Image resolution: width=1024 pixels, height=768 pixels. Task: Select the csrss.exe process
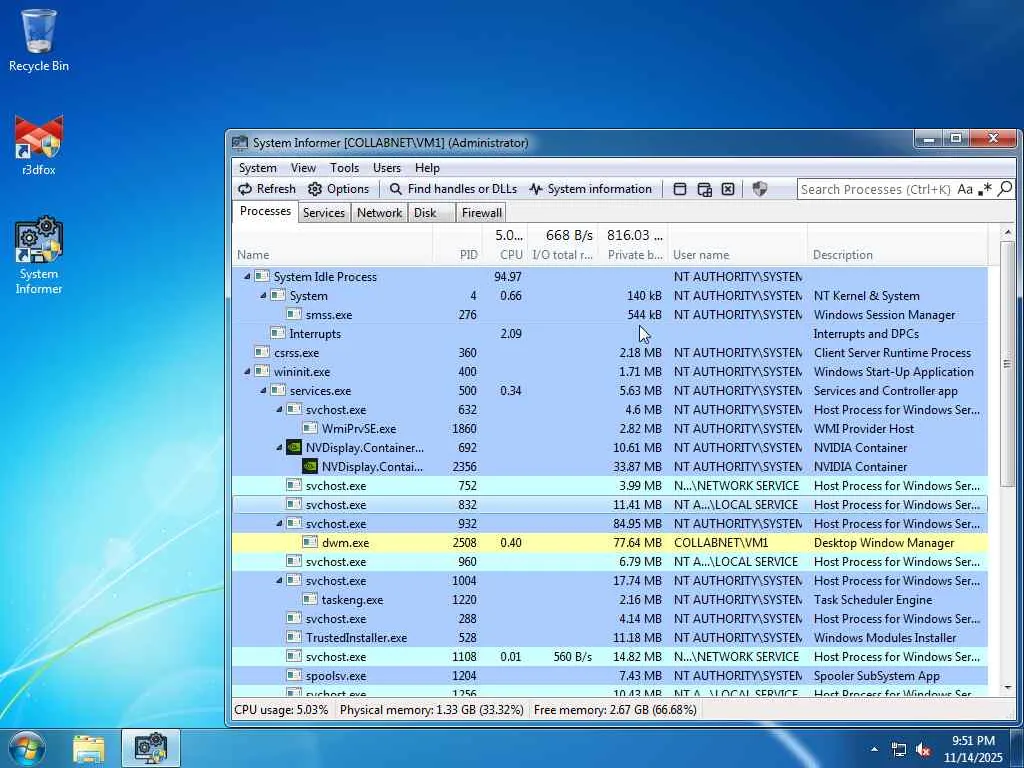pos(610,353)
